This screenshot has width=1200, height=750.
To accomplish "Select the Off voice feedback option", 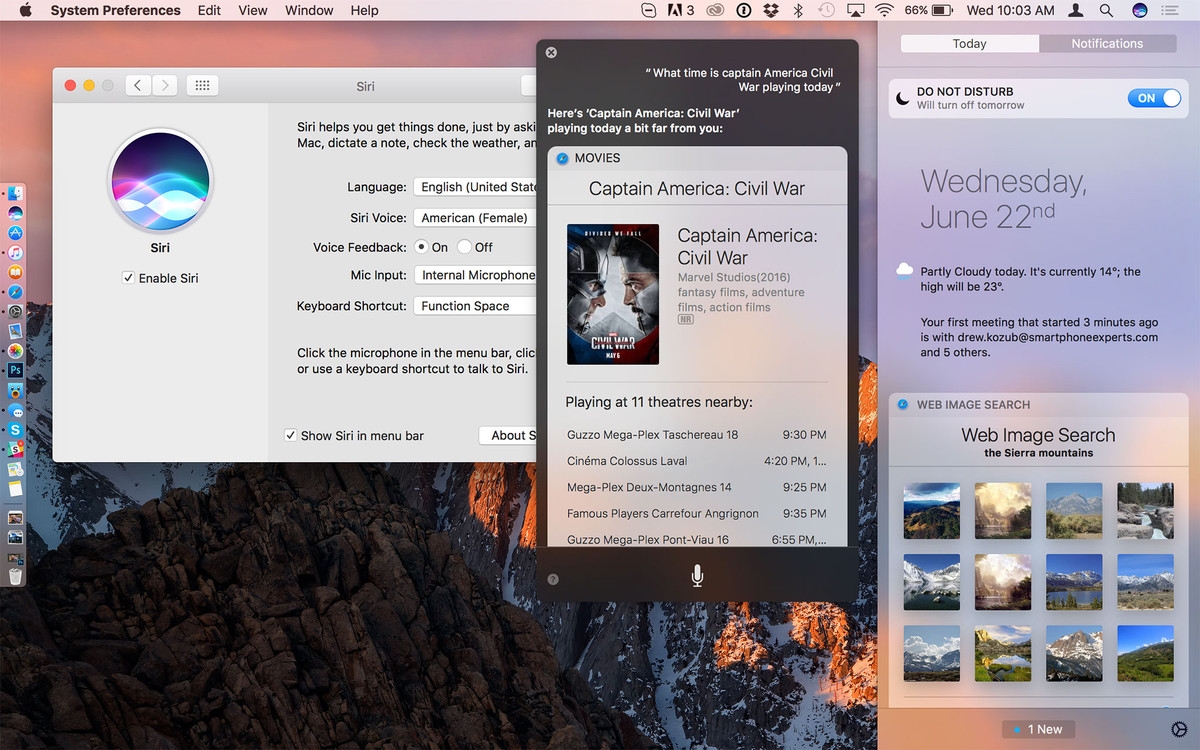I will [466, 247].
